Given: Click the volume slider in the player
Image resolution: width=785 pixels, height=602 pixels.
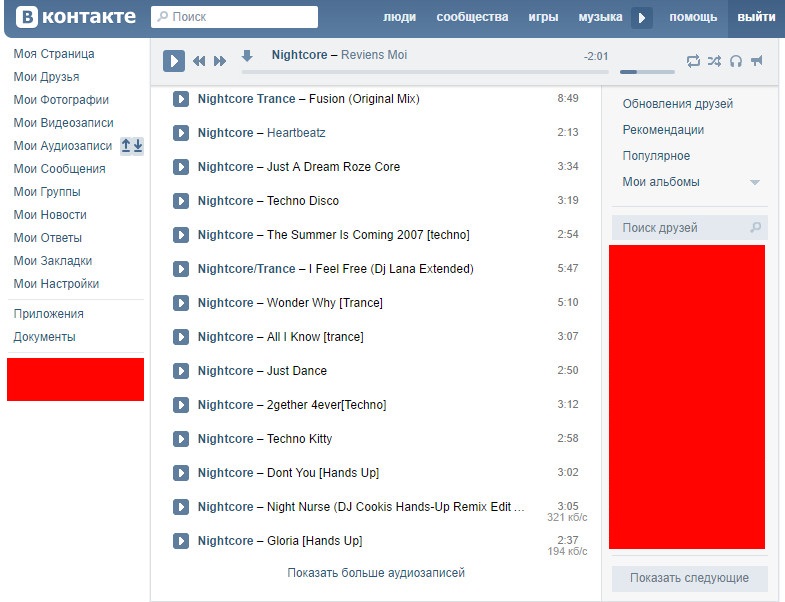Looking at the screenshot, I should tap(647, 72).
